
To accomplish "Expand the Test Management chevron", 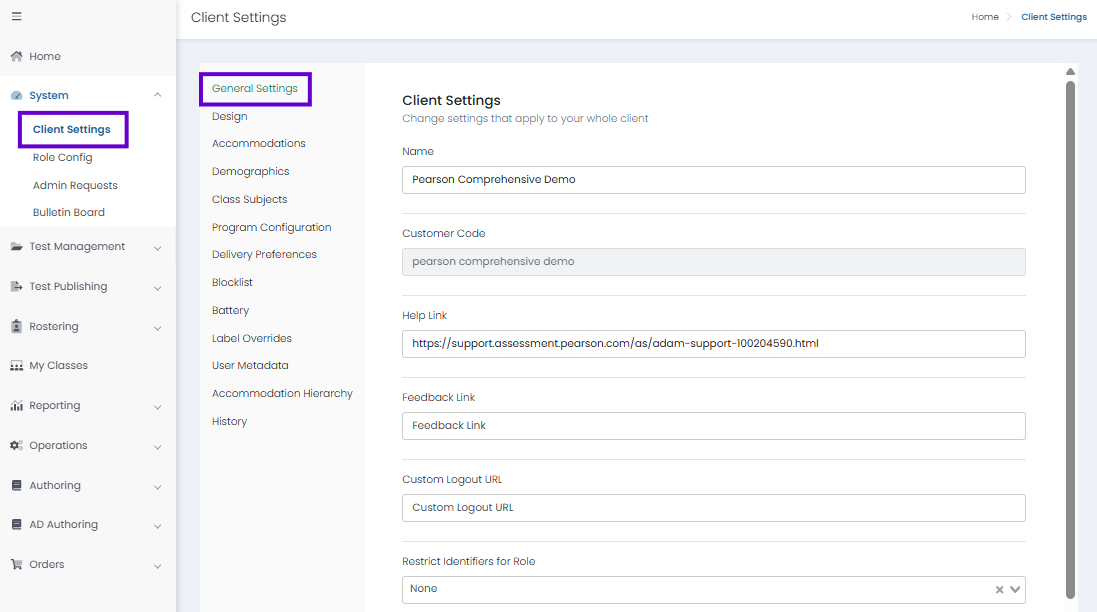I will [157, 248].
